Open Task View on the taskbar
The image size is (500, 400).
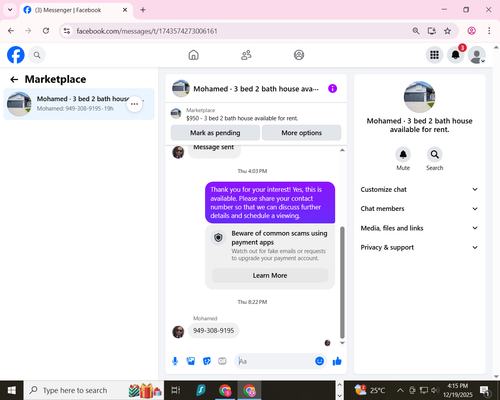pyautogui.click(x=175, y=390)
